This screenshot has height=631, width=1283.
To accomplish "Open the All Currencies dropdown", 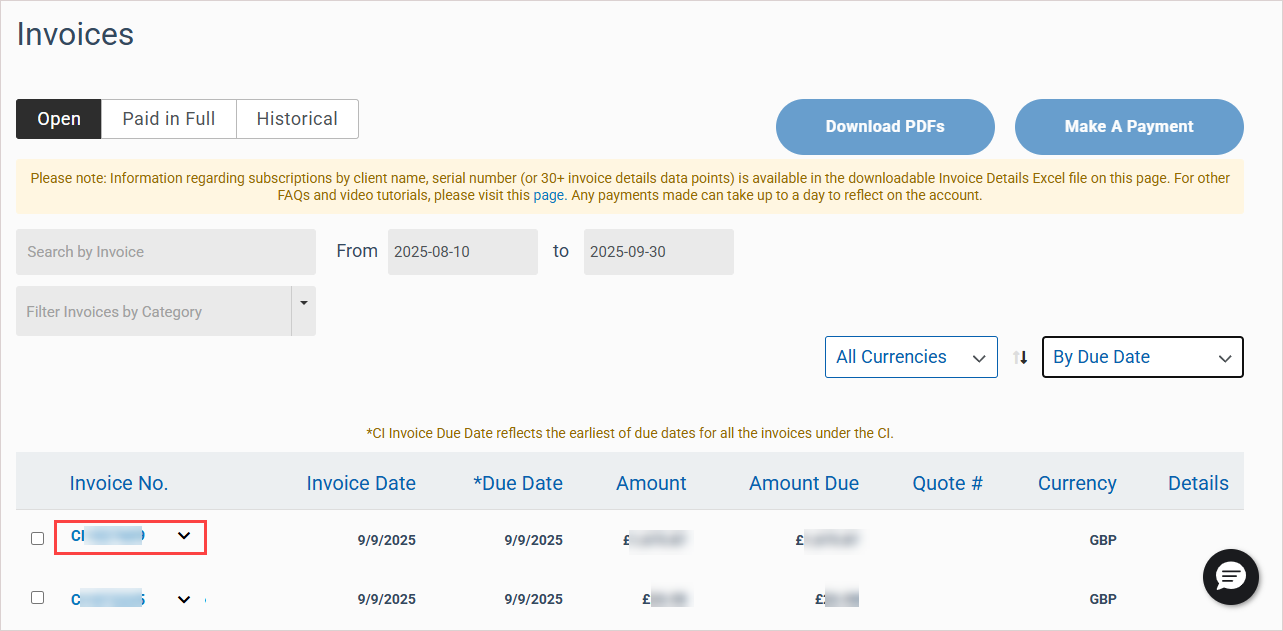I will [x=910, y=357].
